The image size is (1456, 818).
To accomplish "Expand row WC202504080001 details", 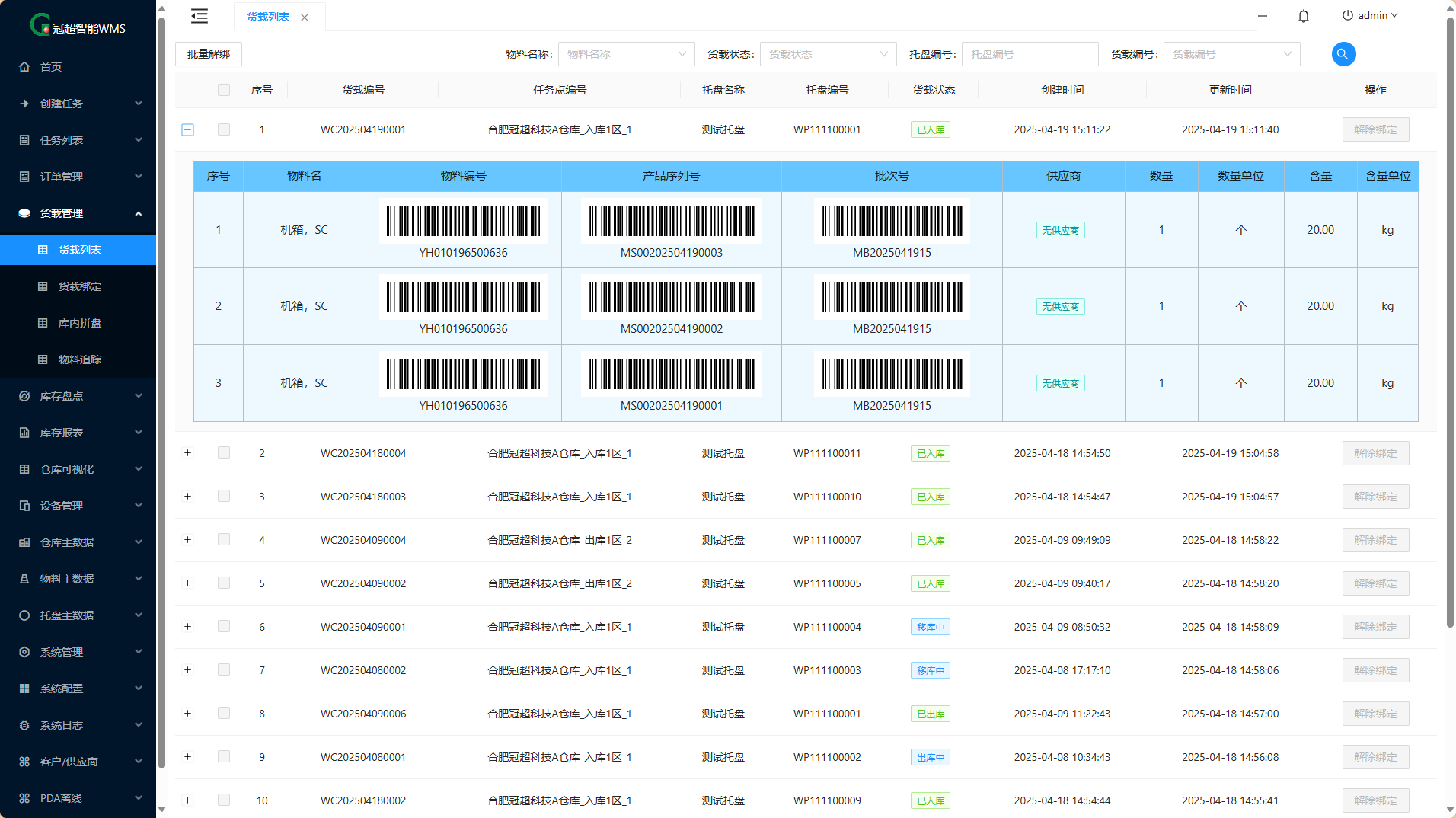I will [188, 756].
